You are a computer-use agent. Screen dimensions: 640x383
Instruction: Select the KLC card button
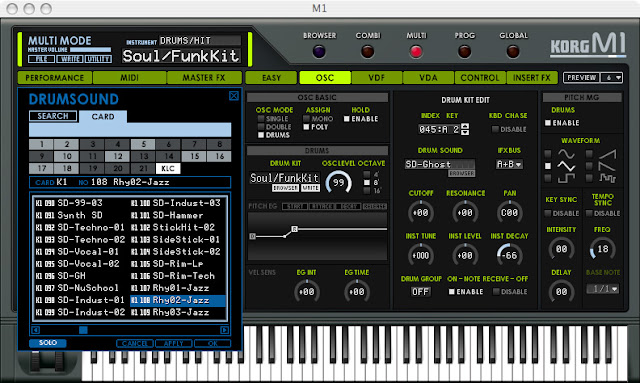[x=168, y=168]
